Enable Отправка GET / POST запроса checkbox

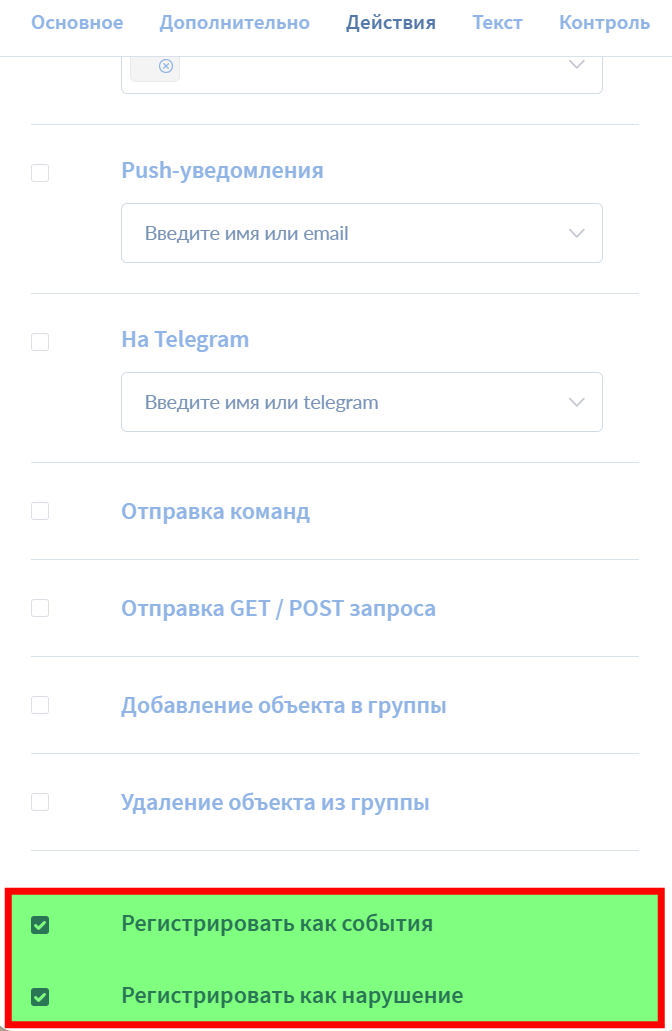point(40,608)
